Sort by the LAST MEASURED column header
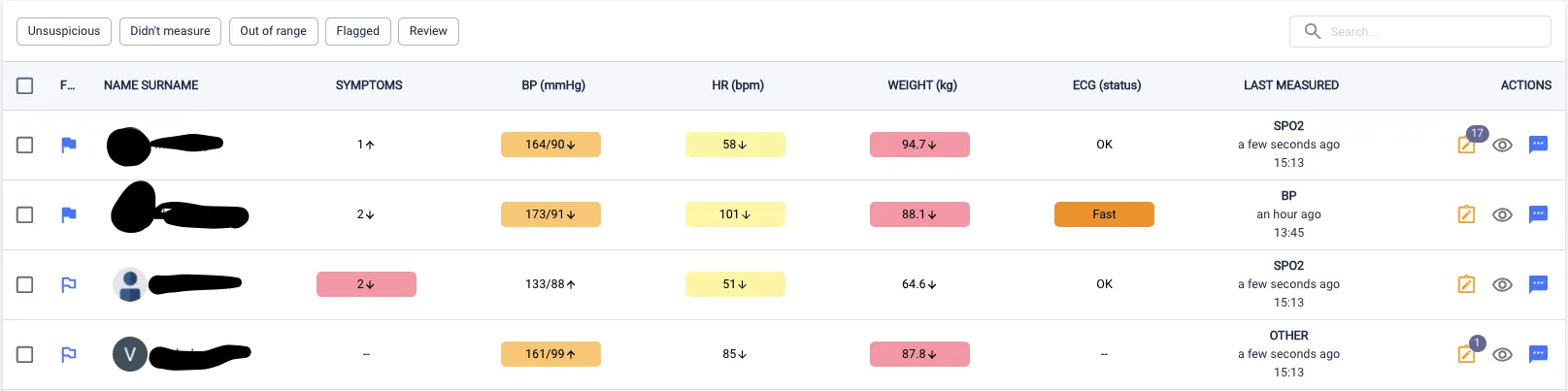The image size is (1568, 391). (1290, 85)
